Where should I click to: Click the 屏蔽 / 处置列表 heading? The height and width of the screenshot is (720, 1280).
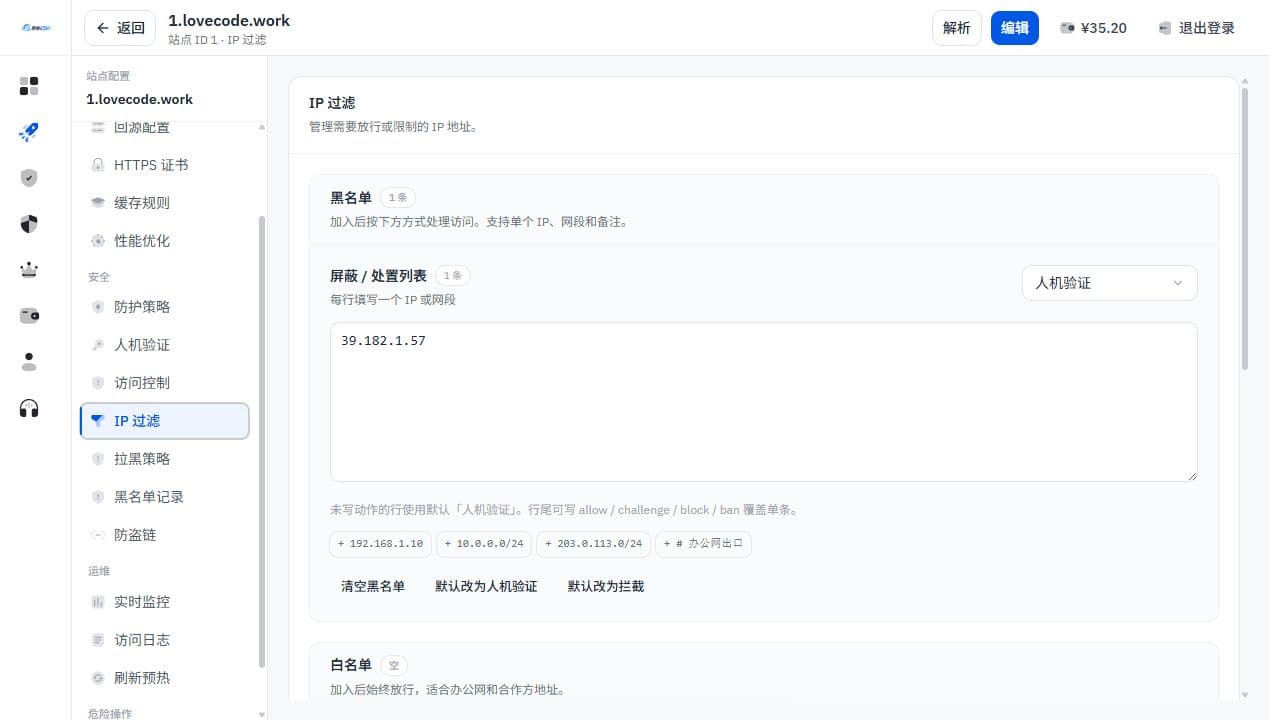point(378,276)
